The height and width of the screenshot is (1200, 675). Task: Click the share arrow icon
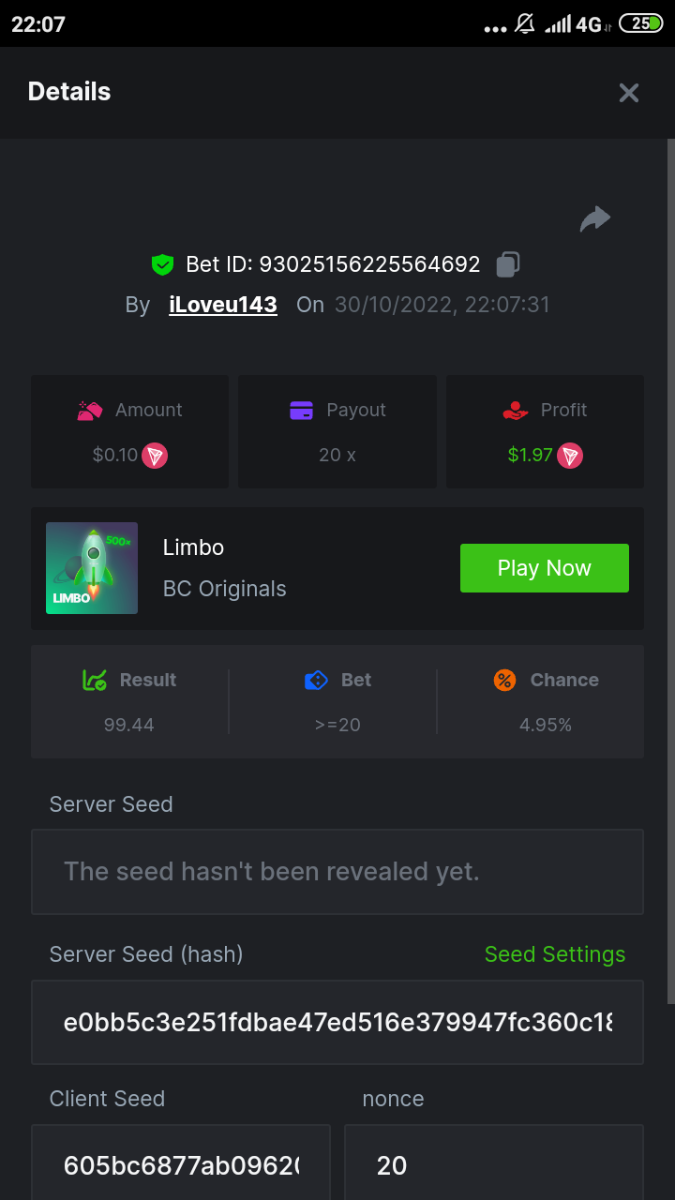pyautogui.click(x=595, y=219)
